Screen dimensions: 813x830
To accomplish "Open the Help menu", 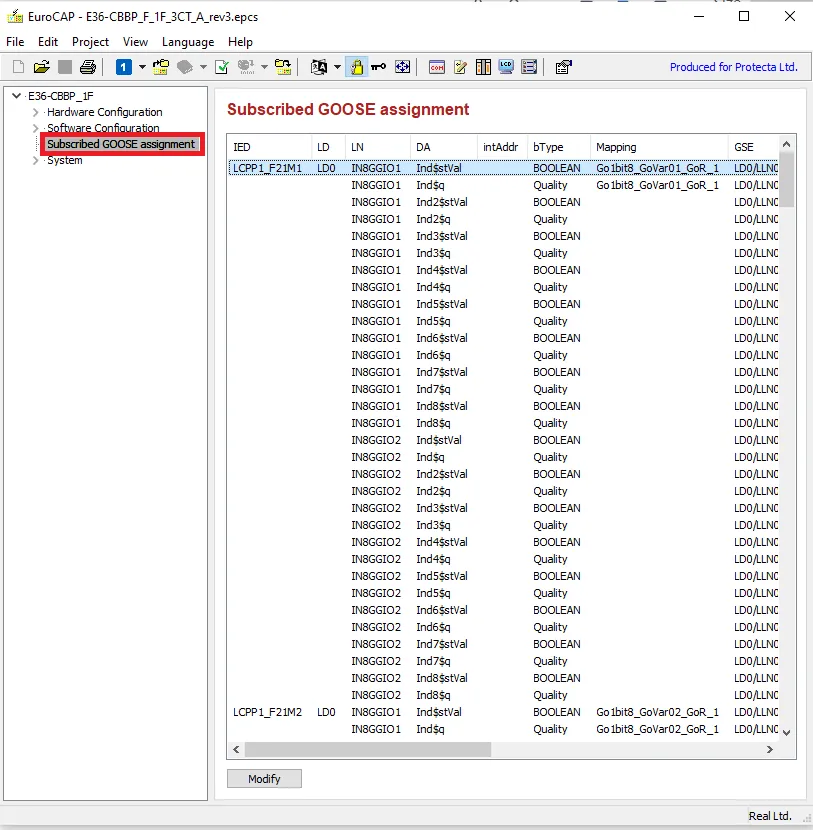I will pos(240,42).
